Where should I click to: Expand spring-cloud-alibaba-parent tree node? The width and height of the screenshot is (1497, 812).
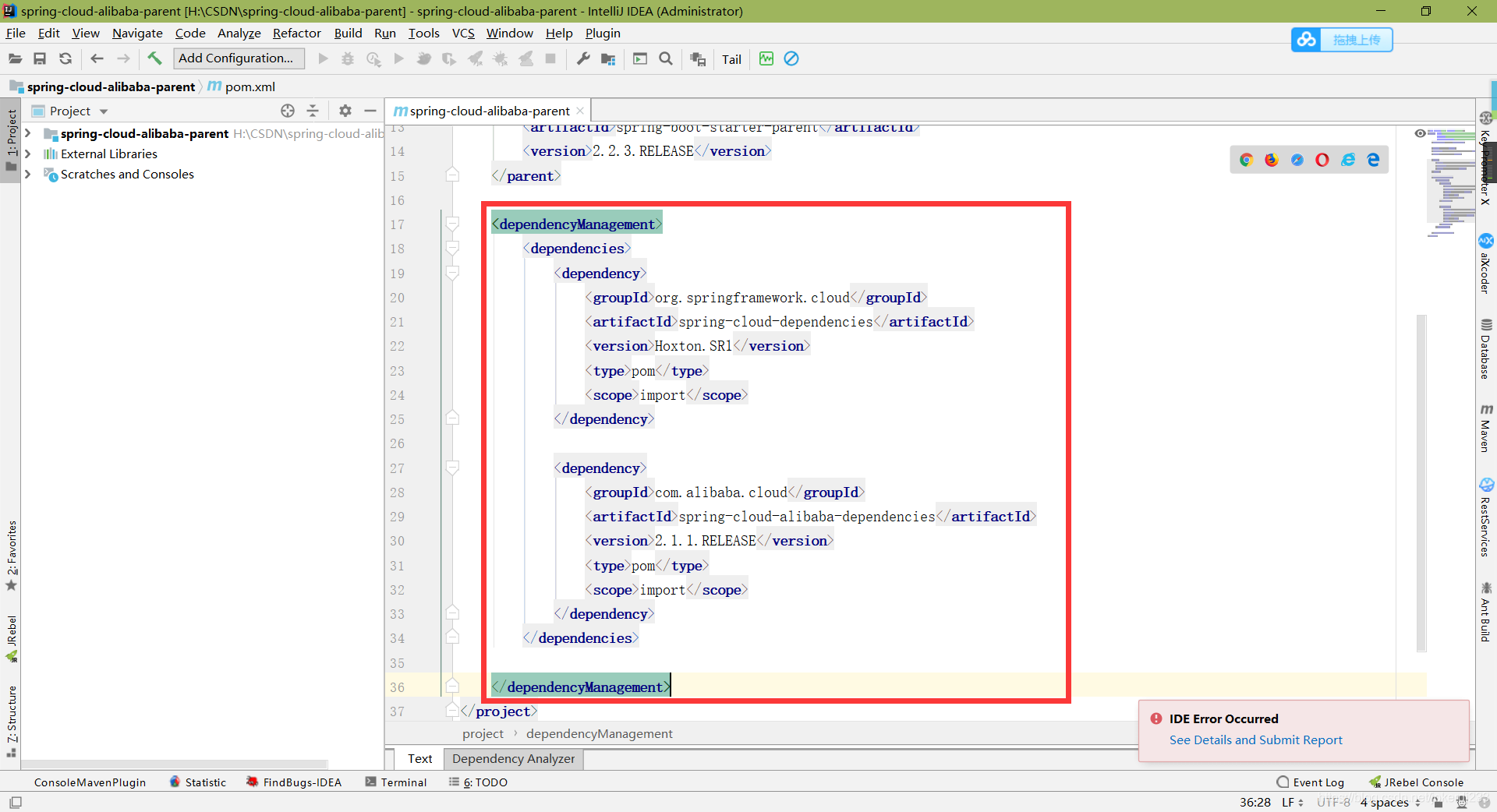pyautogui.click(x=28, y=133)
